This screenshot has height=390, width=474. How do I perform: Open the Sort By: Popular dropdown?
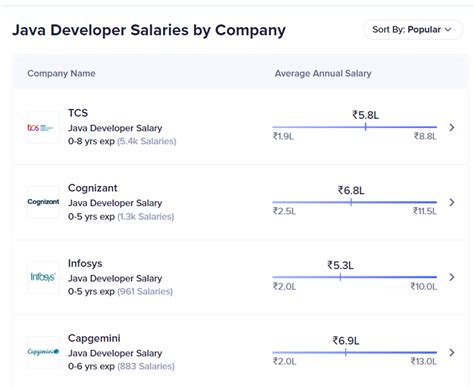point(413,30)
